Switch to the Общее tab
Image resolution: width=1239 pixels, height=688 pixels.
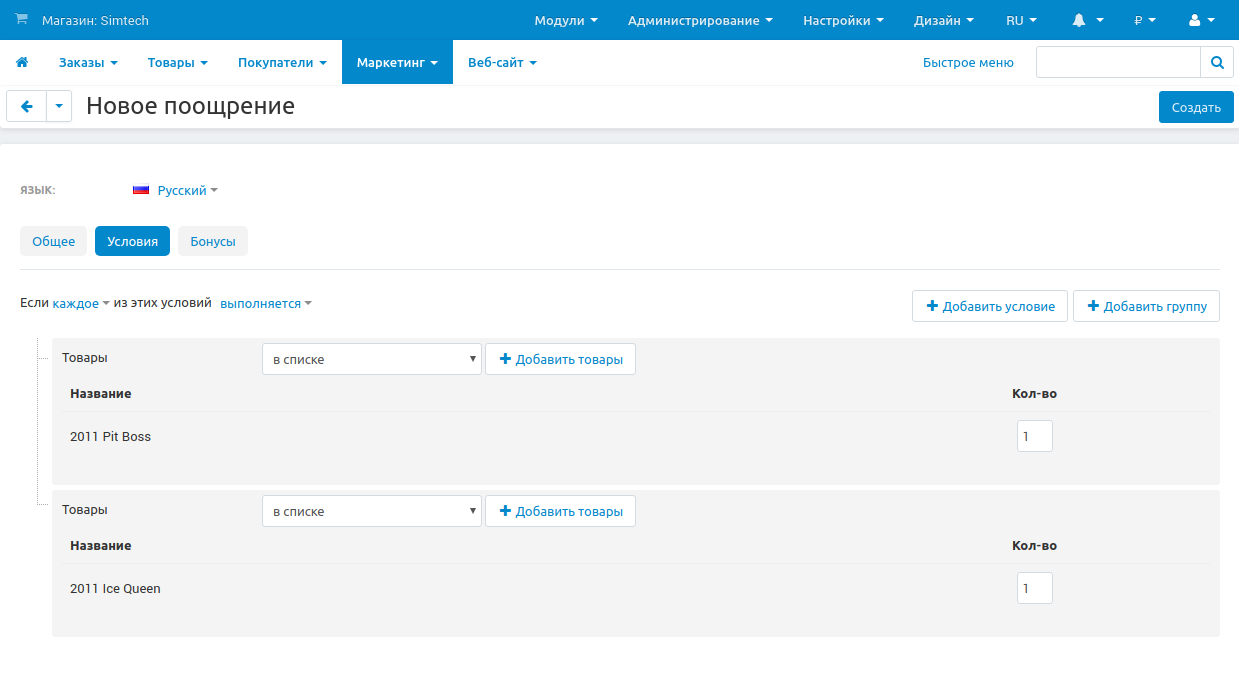coord(54,241)
